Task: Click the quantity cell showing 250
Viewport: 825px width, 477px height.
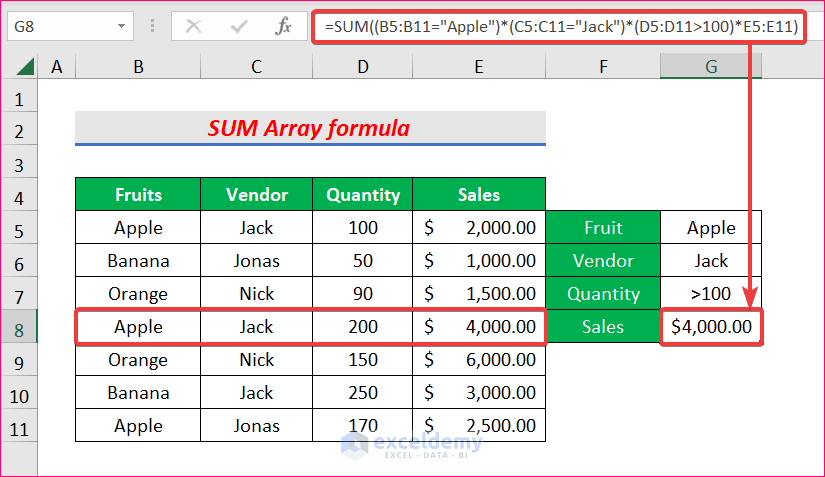Action: [x=362, y=393]
